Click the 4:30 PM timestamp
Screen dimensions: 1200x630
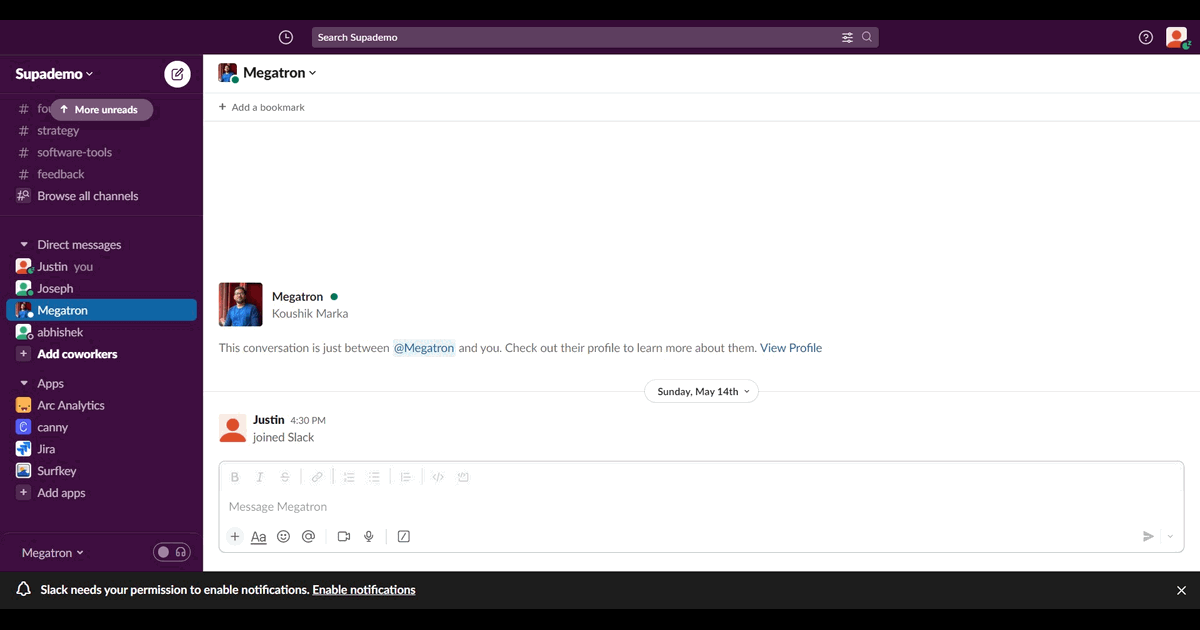(308, 421)
